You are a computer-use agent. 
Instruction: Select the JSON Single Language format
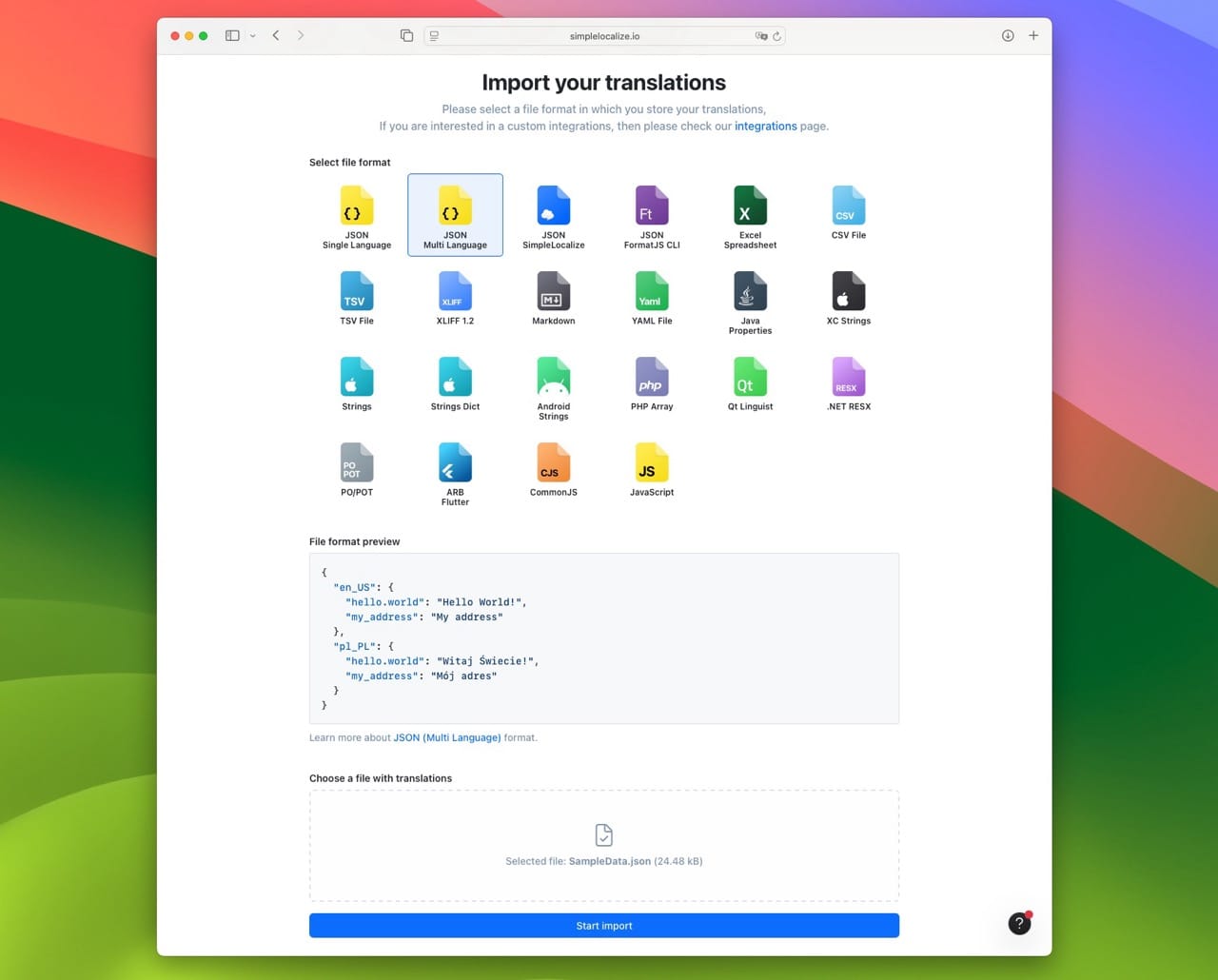pos(357,217)
